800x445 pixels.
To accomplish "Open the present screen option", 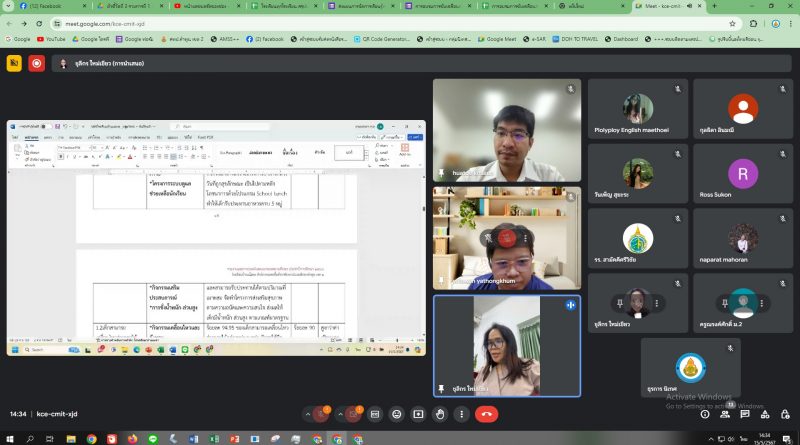I will [x=419, y=413].
